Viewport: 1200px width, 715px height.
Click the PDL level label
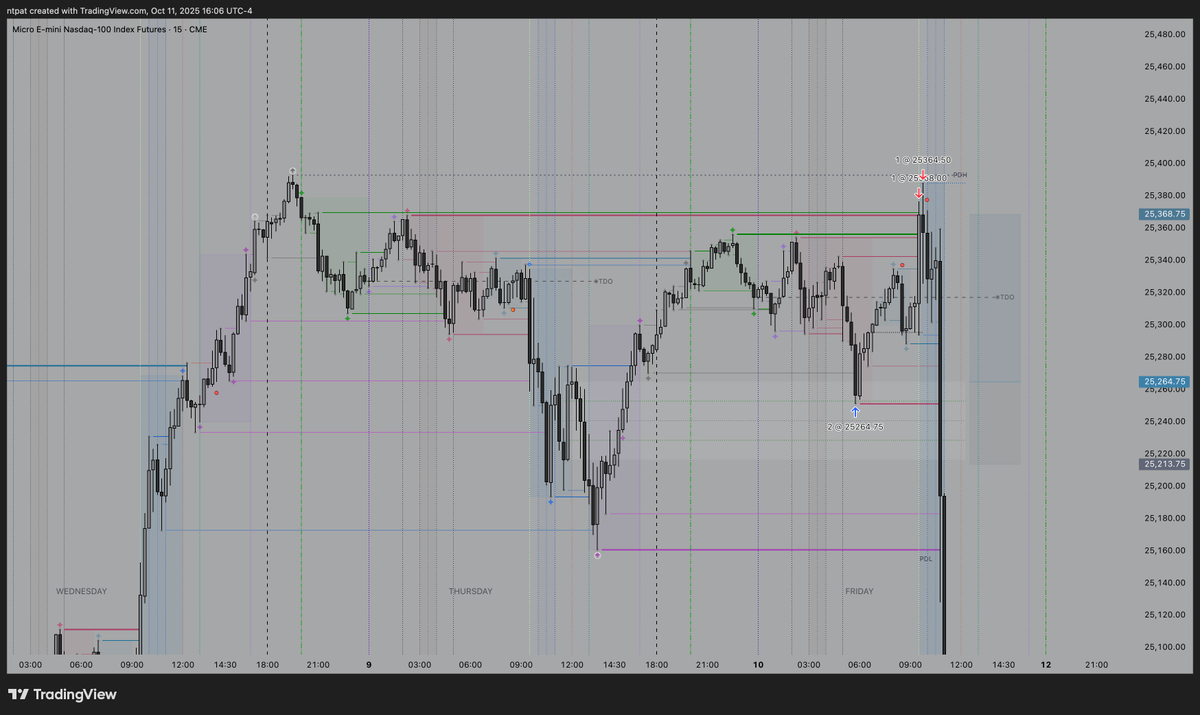tap(925, 559)
